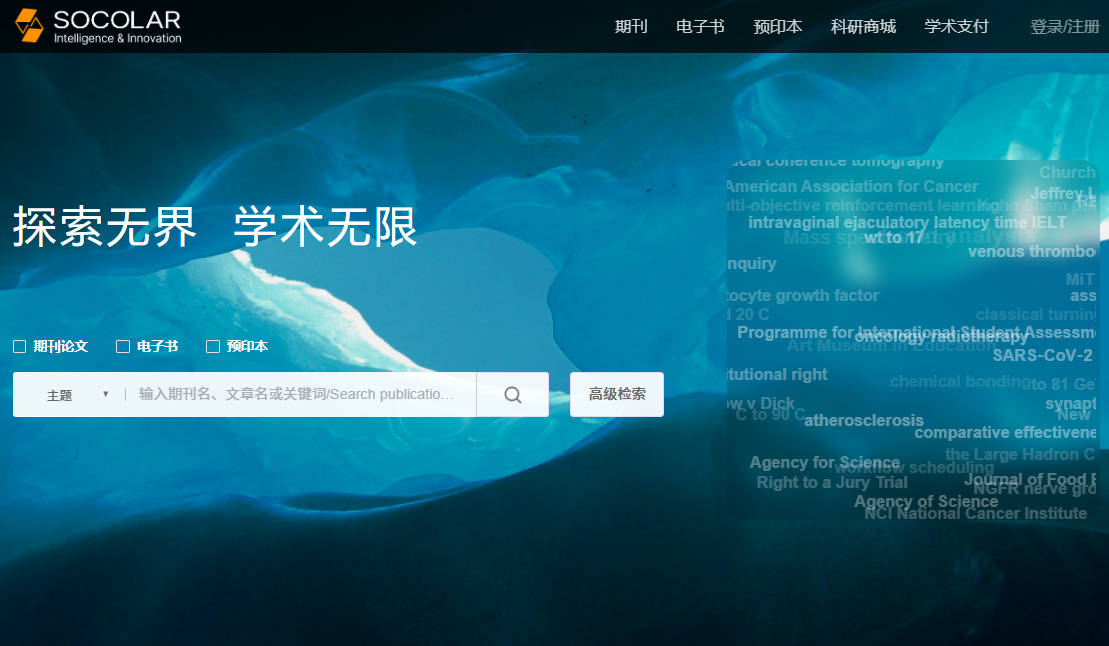Open 期刊 in the top navigation

(631, 27)
